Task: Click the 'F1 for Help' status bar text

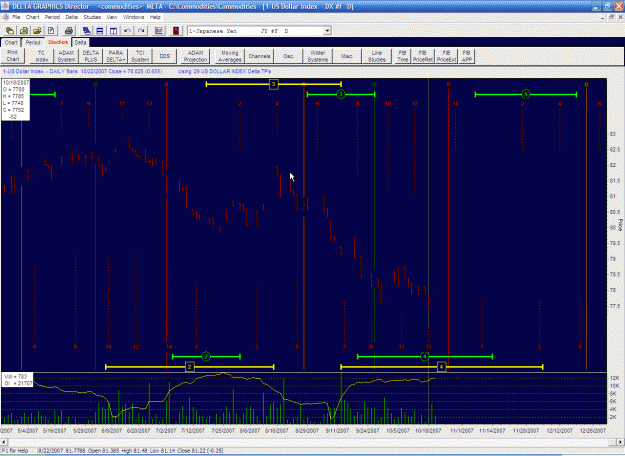Action: click(x=17, y=451)
